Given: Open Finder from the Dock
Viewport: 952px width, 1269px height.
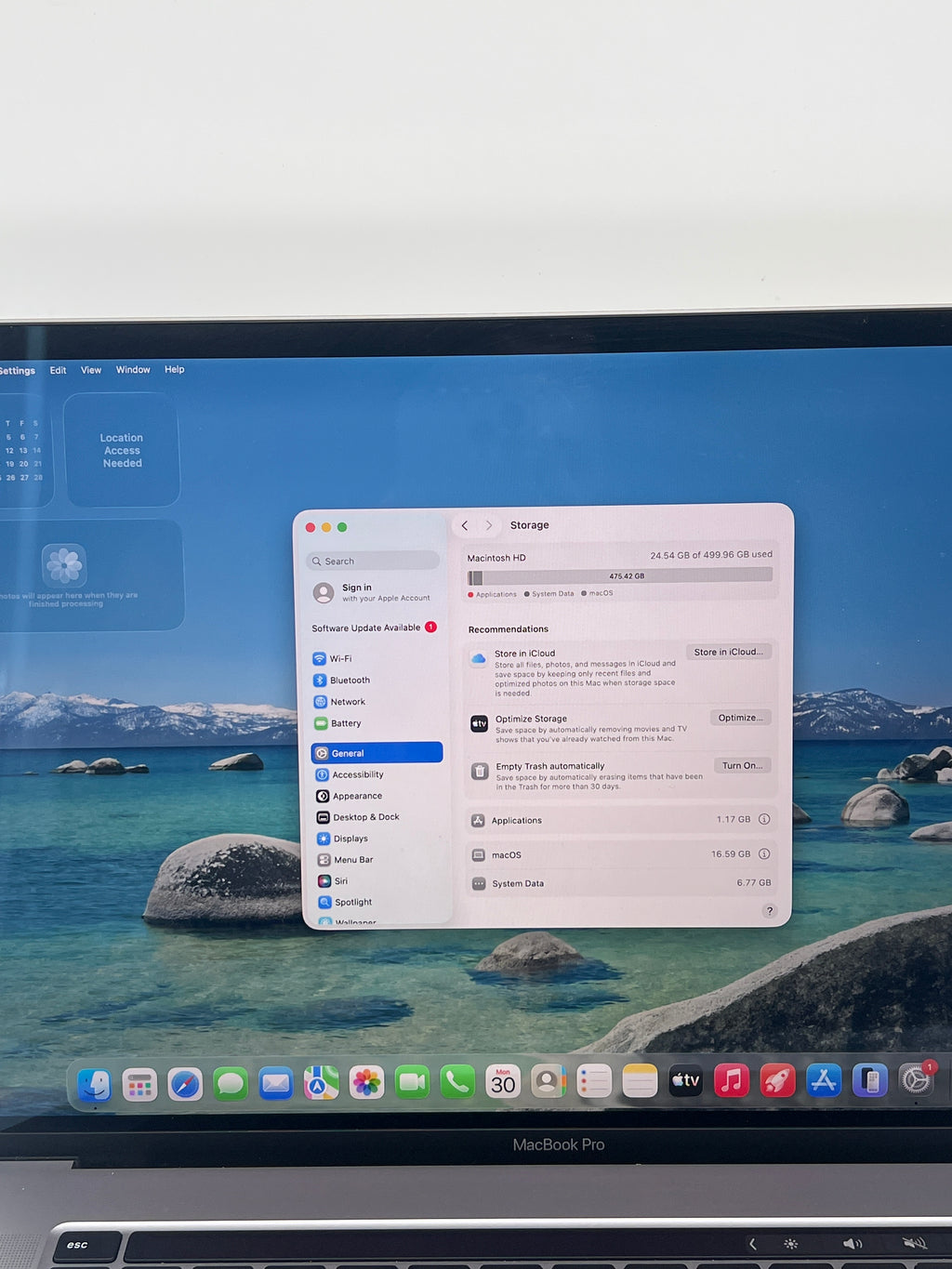Looking at the screenshot, I should tap(94, 1084).
